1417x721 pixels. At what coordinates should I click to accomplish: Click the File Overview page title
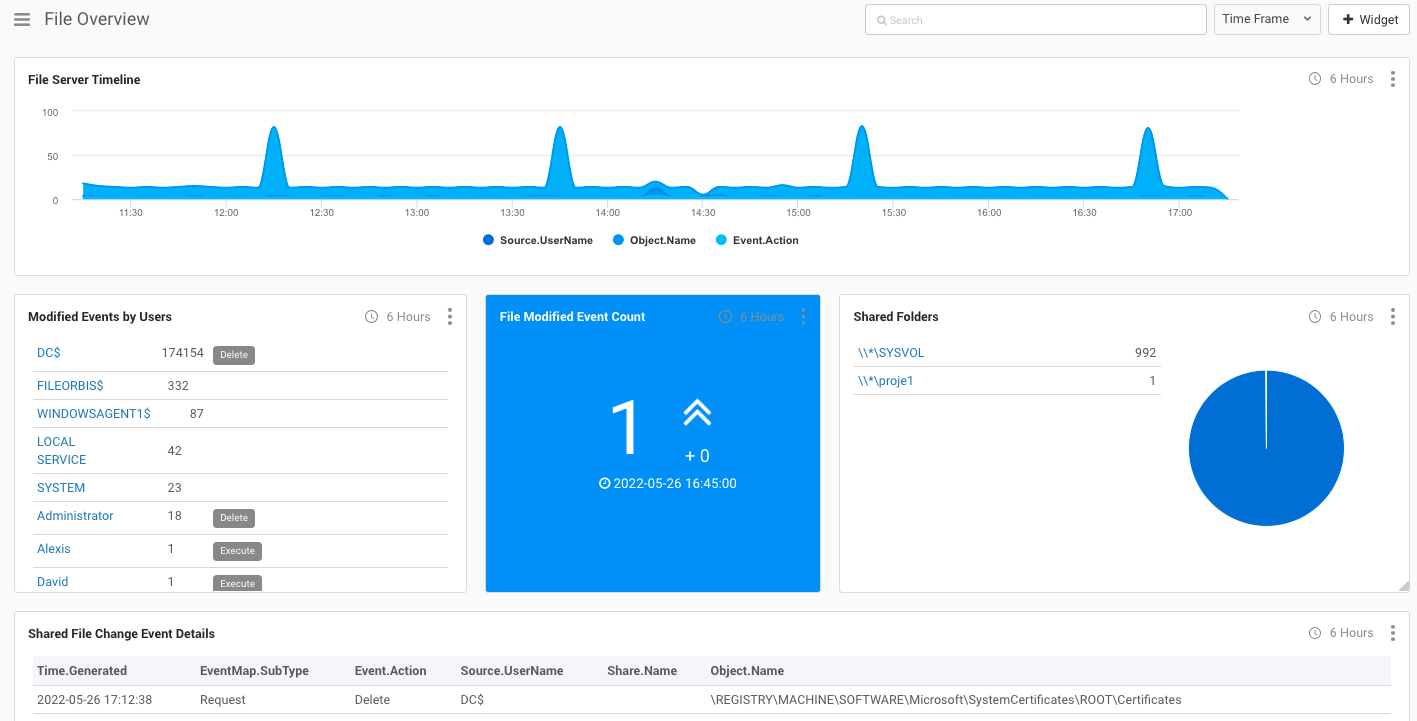(97, 19)
